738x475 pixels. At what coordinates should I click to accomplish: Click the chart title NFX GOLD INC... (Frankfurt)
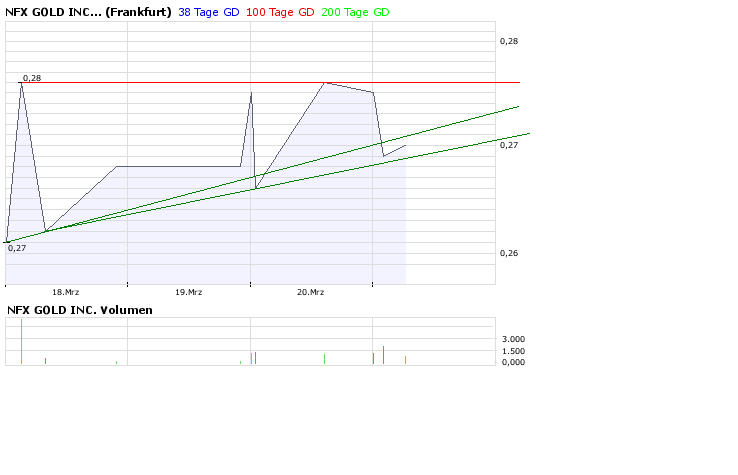(x=88, y=12)
